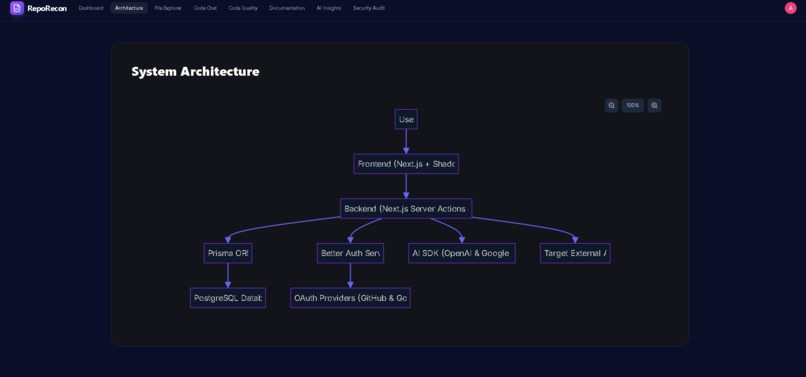Click the Better Auth Server node
The image size is (806, 377).
coord(350,254)
